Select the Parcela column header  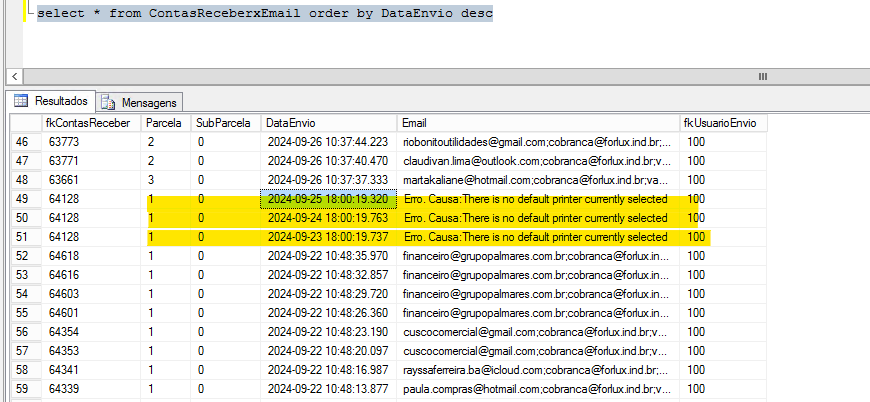point(165,122)
